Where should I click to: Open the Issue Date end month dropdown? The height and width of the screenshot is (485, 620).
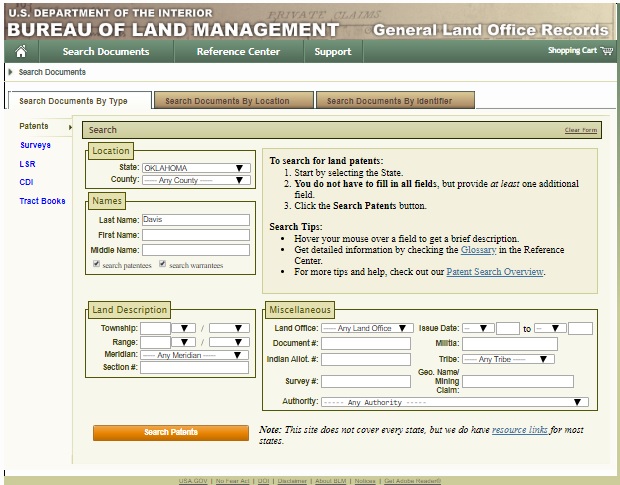(x=550, y=328)
